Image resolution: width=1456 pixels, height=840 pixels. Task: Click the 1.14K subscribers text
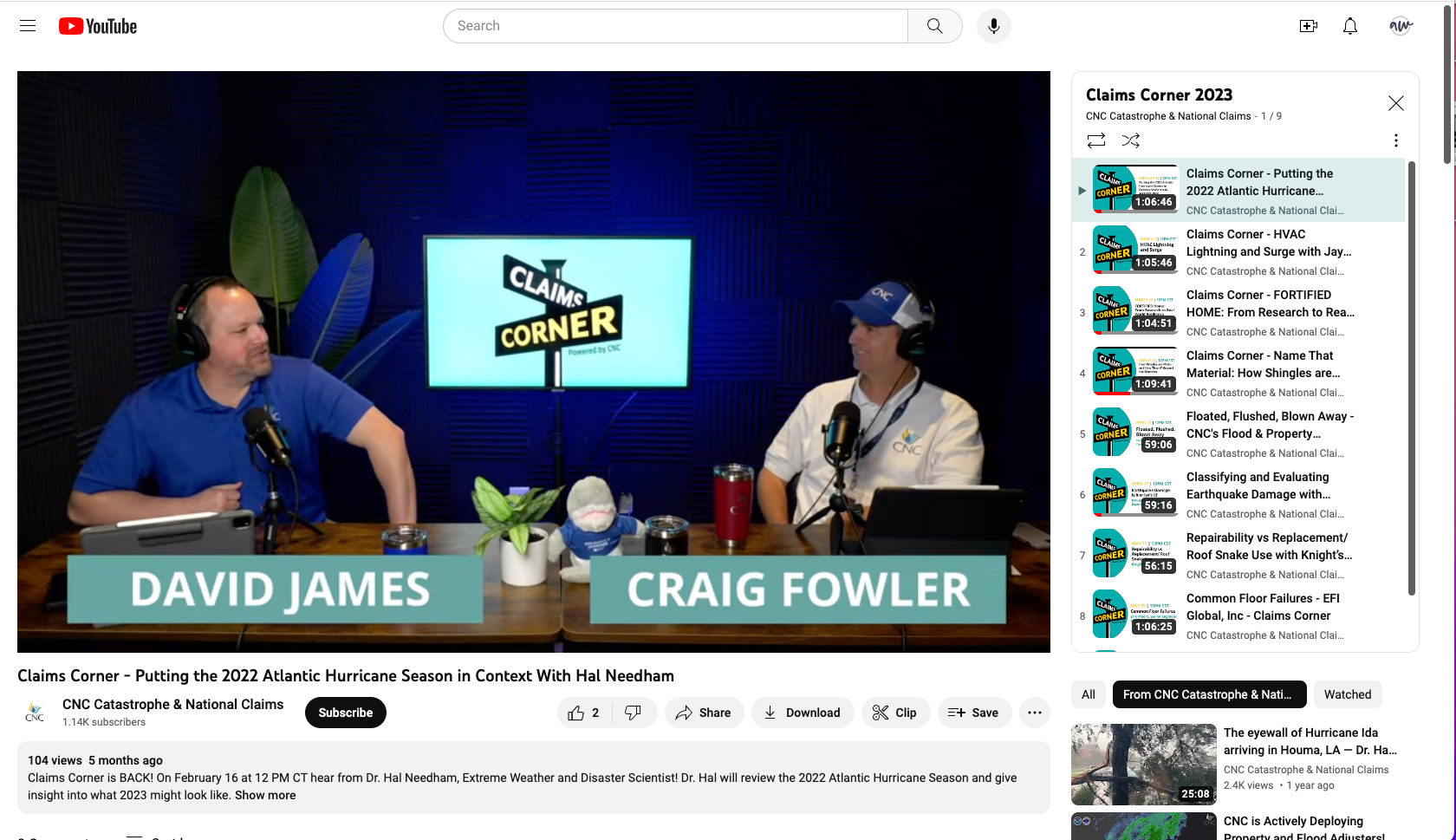click(x=104, y=722)
